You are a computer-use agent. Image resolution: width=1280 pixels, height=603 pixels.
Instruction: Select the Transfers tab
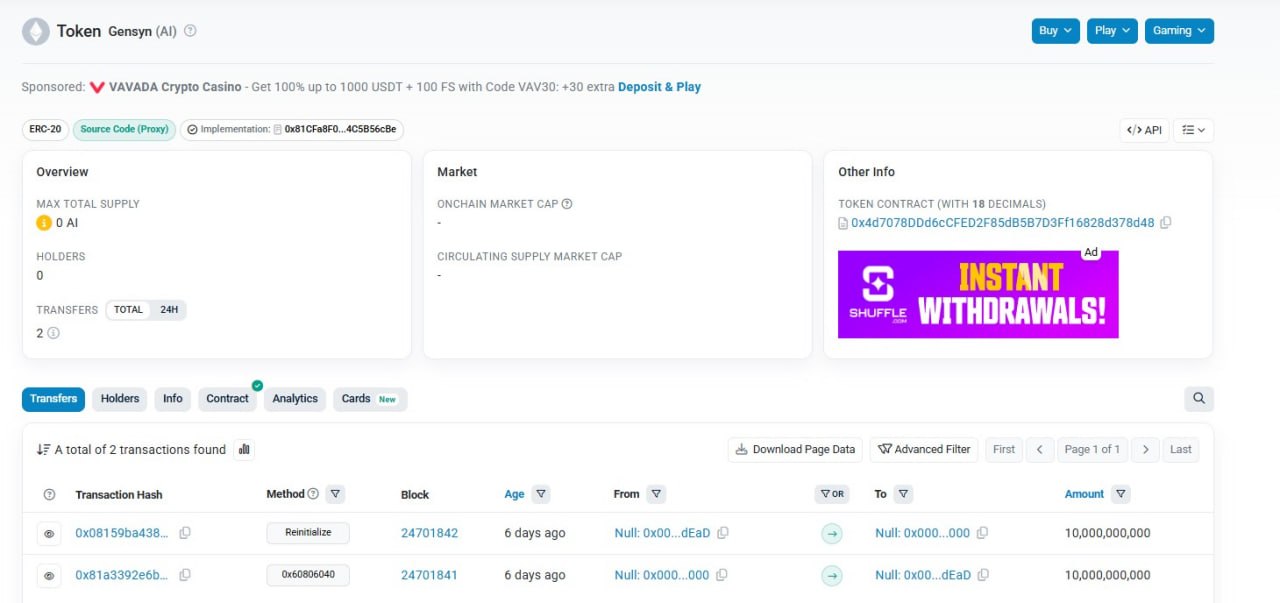coord(53,399)
